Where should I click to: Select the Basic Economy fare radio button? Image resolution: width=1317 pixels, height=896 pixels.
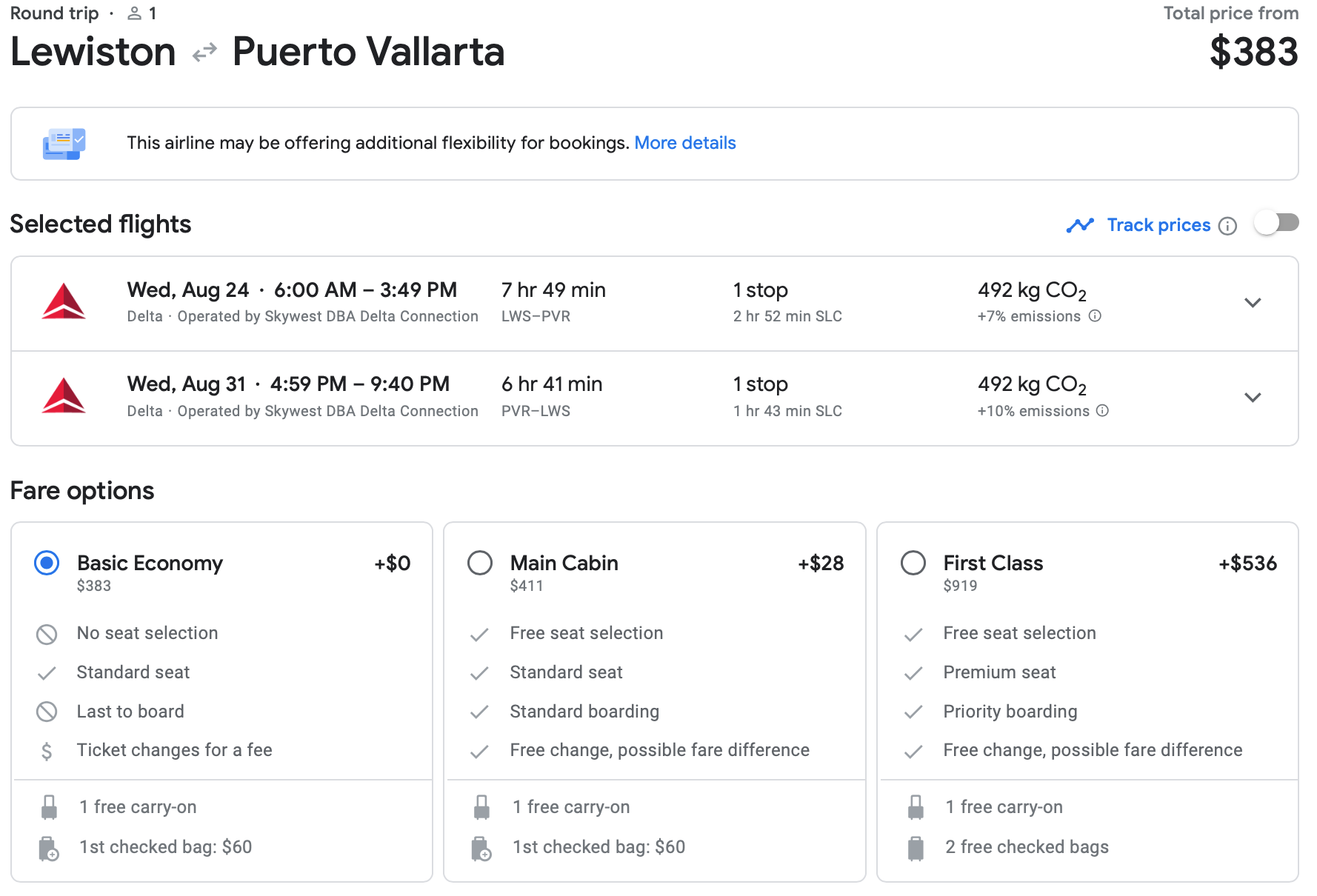pyautogui.click(x=47, y=564)
